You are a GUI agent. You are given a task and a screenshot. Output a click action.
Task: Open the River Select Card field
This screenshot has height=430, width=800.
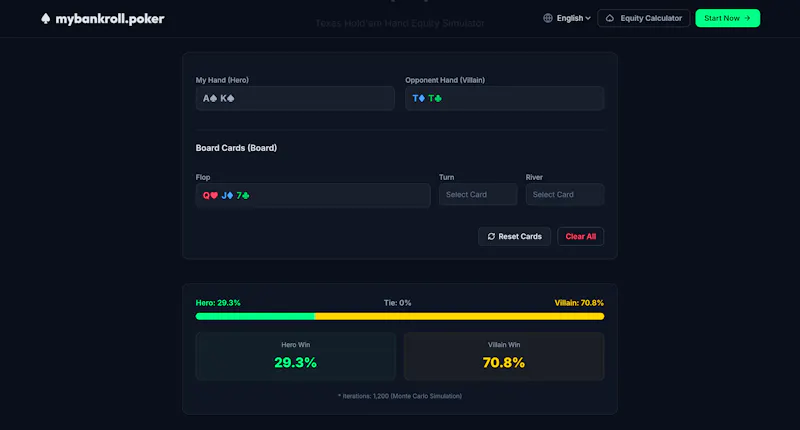(565, 194)
